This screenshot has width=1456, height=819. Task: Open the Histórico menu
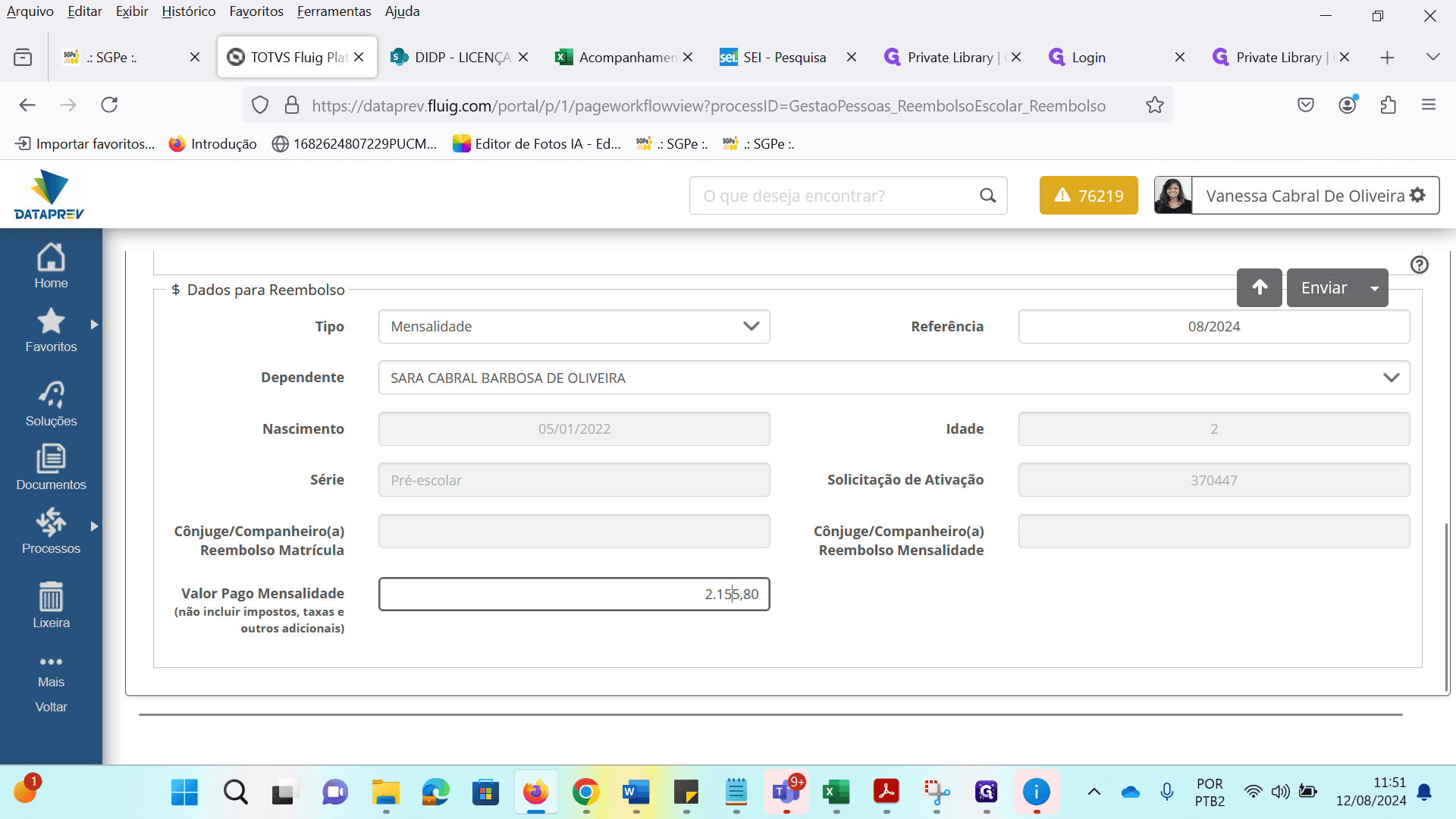(188, 11)
